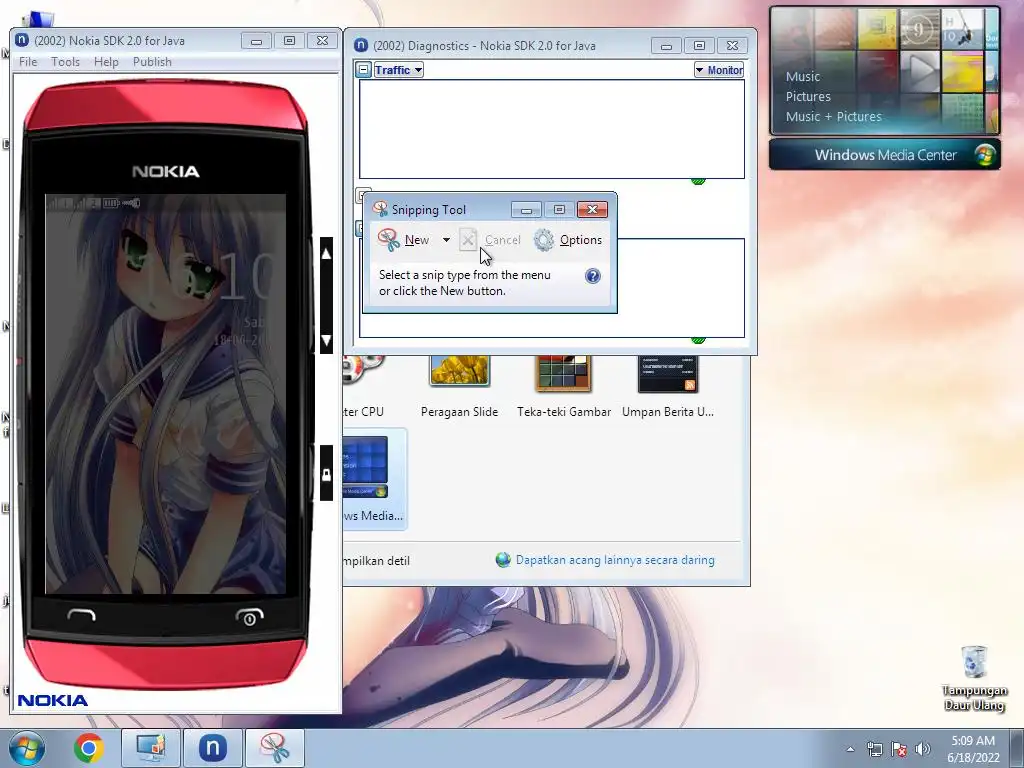This screenshot has width=1024, height=768.
Task: Open the New snip type dropdown arrow
Action: click(446, 240)
